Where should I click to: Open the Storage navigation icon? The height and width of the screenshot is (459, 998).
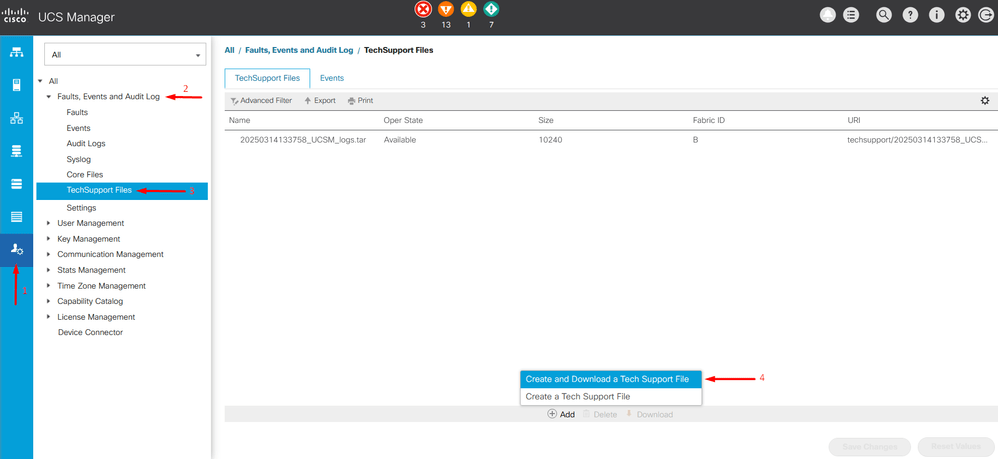coord(17,217)
